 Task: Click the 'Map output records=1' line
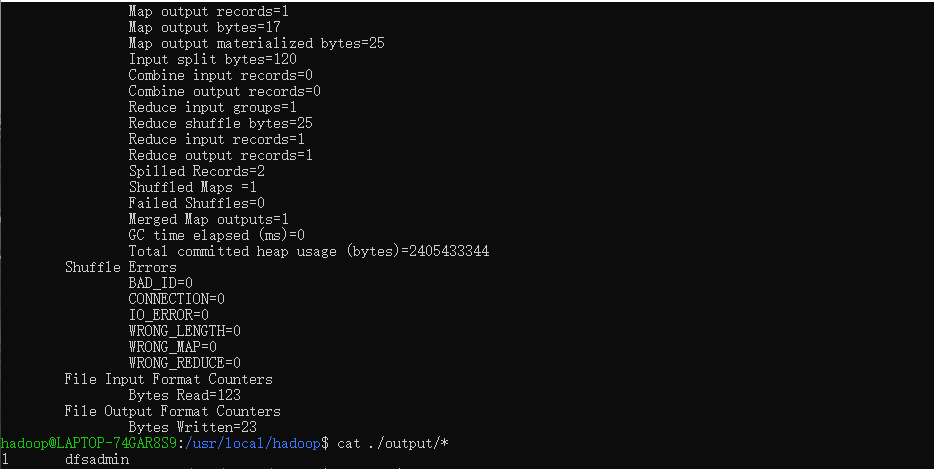[208, 12]
